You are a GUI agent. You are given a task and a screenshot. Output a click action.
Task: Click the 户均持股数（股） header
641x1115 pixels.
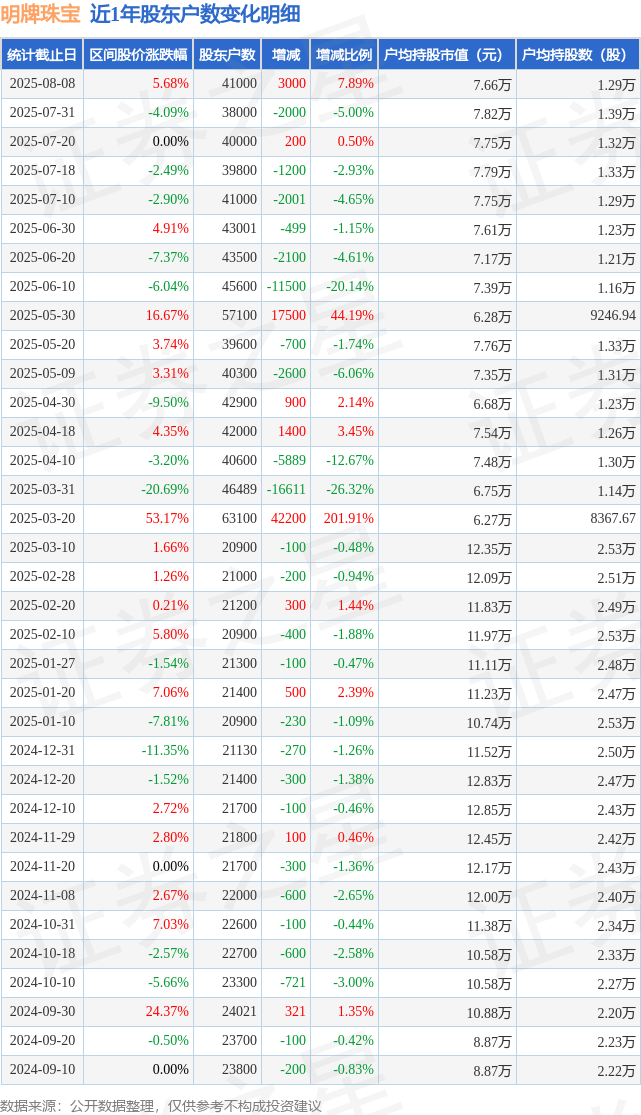(x=578, y=55)
